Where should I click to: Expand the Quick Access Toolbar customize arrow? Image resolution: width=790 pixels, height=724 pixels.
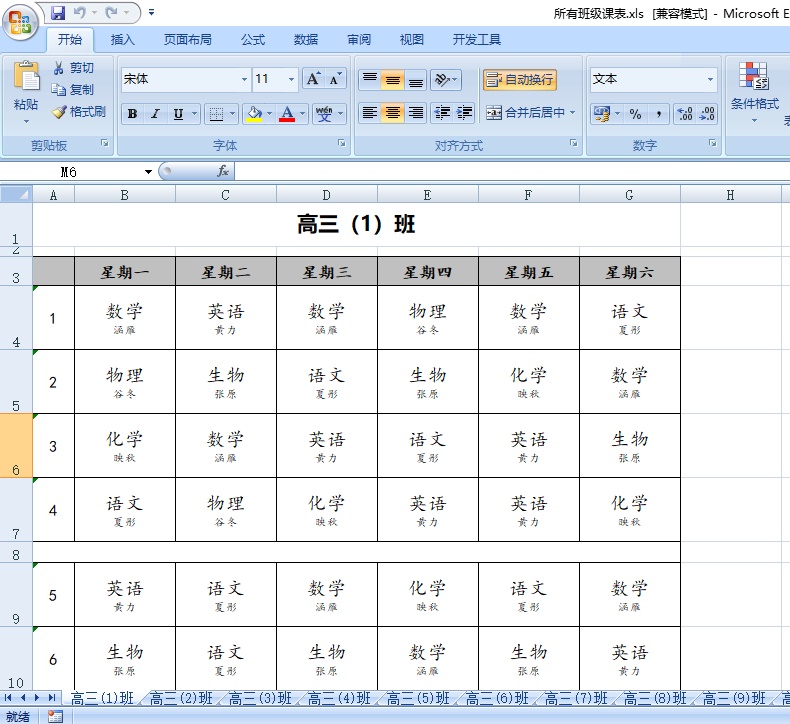click(x=151, y=12)
